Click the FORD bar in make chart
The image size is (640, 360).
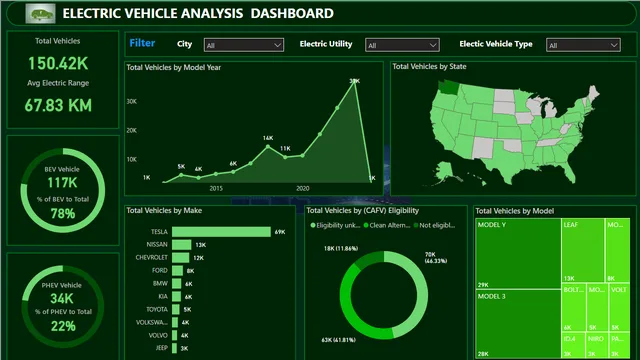coord(177,271)
